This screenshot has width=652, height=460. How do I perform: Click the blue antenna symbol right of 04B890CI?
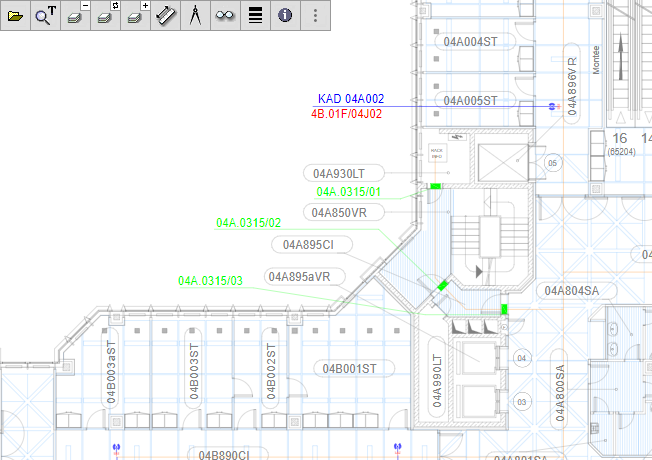[398, 448]
